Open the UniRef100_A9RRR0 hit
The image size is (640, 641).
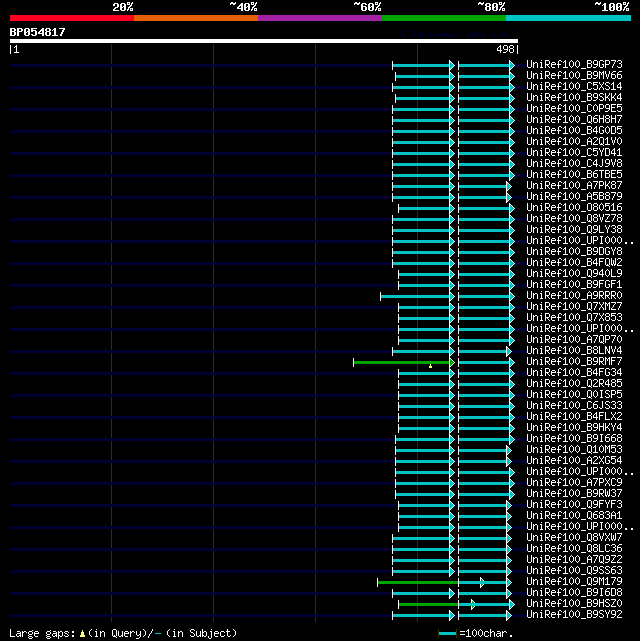(x=574, y=296)
